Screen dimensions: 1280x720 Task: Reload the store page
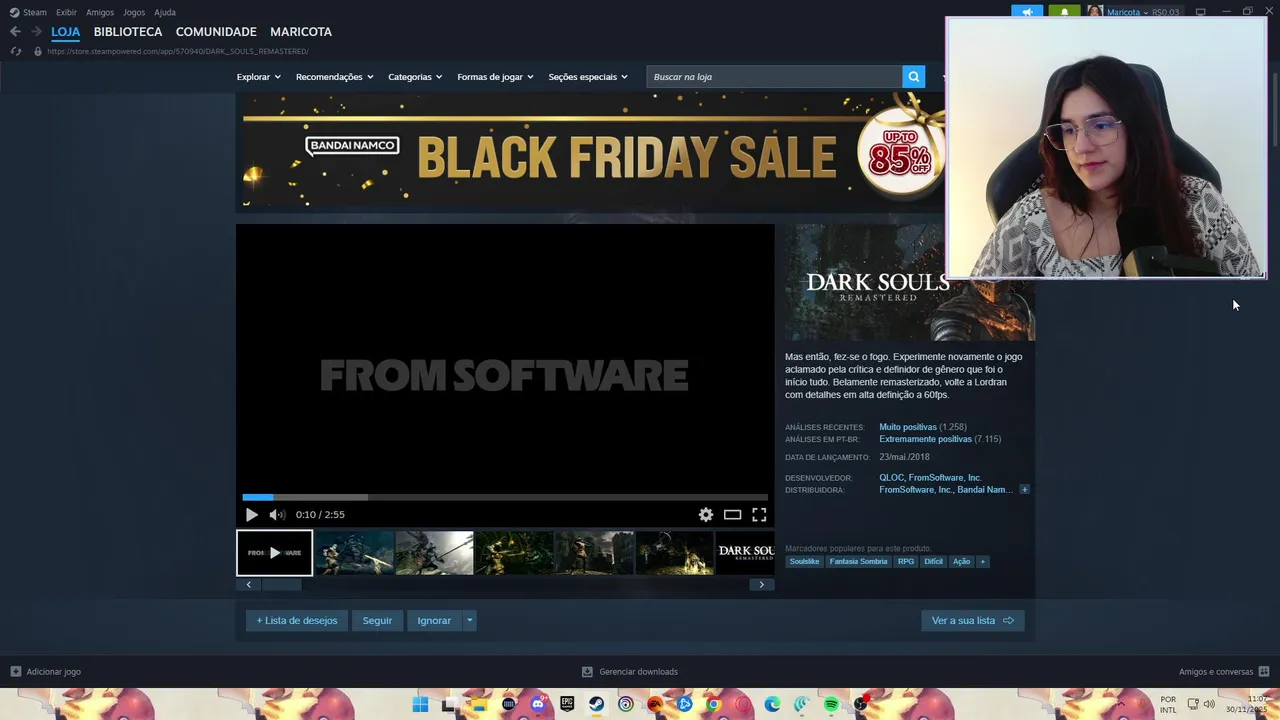pyautogui.click(x=15, y=51)
